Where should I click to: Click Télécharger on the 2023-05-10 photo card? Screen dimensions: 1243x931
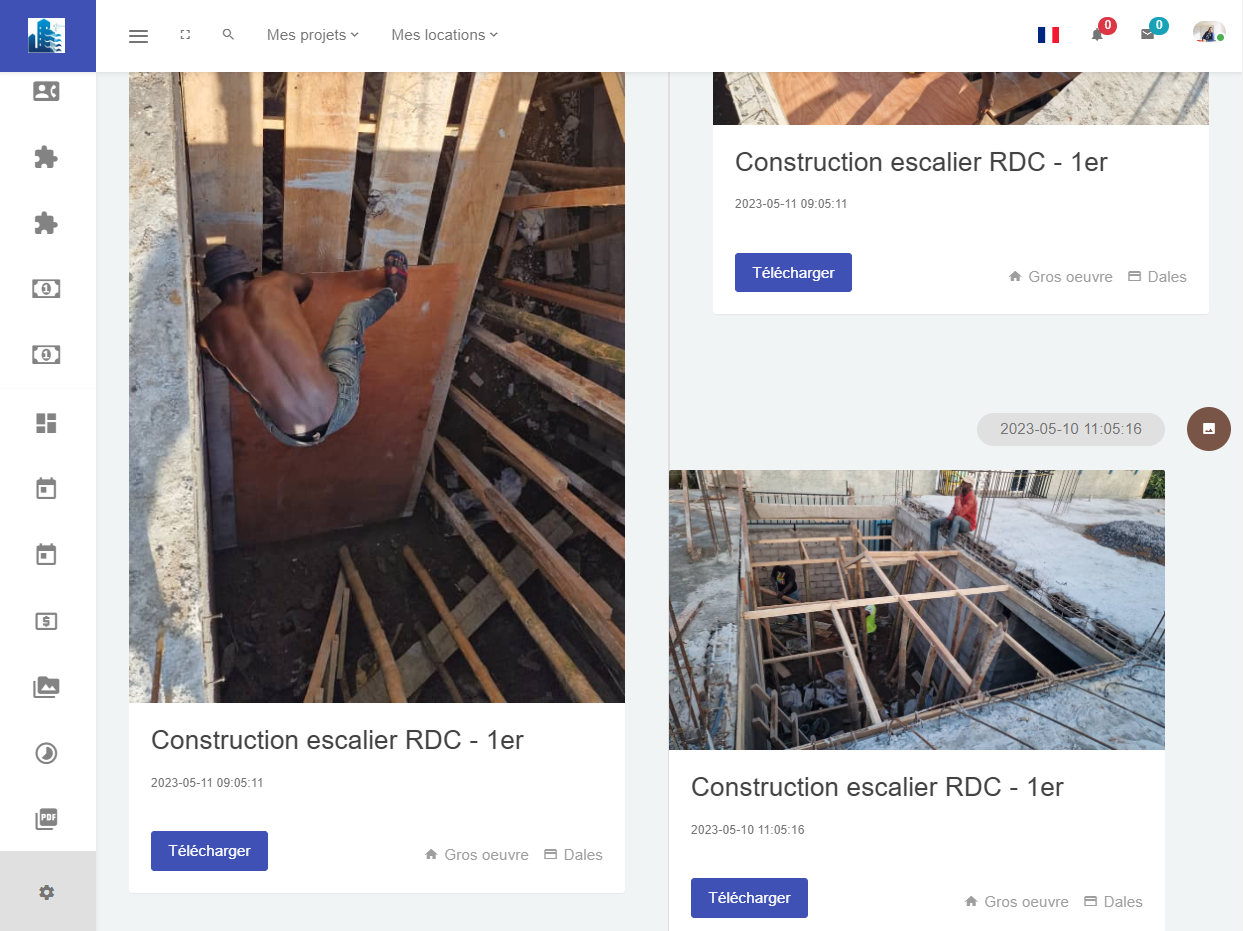pyautogui.click(x=749, y=898)
